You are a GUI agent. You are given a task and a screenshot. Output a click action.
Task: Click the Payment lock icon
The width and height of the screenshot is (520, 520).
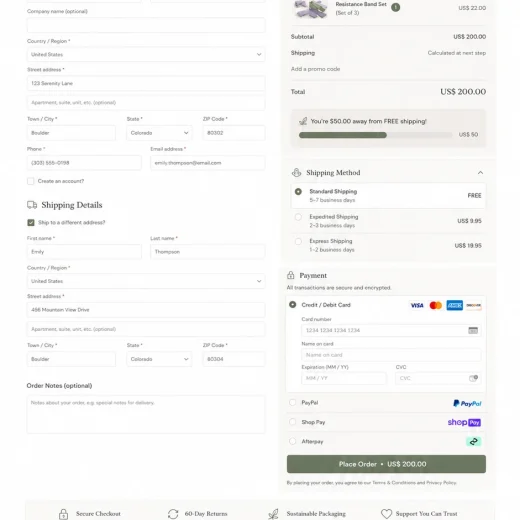point(291,275)
